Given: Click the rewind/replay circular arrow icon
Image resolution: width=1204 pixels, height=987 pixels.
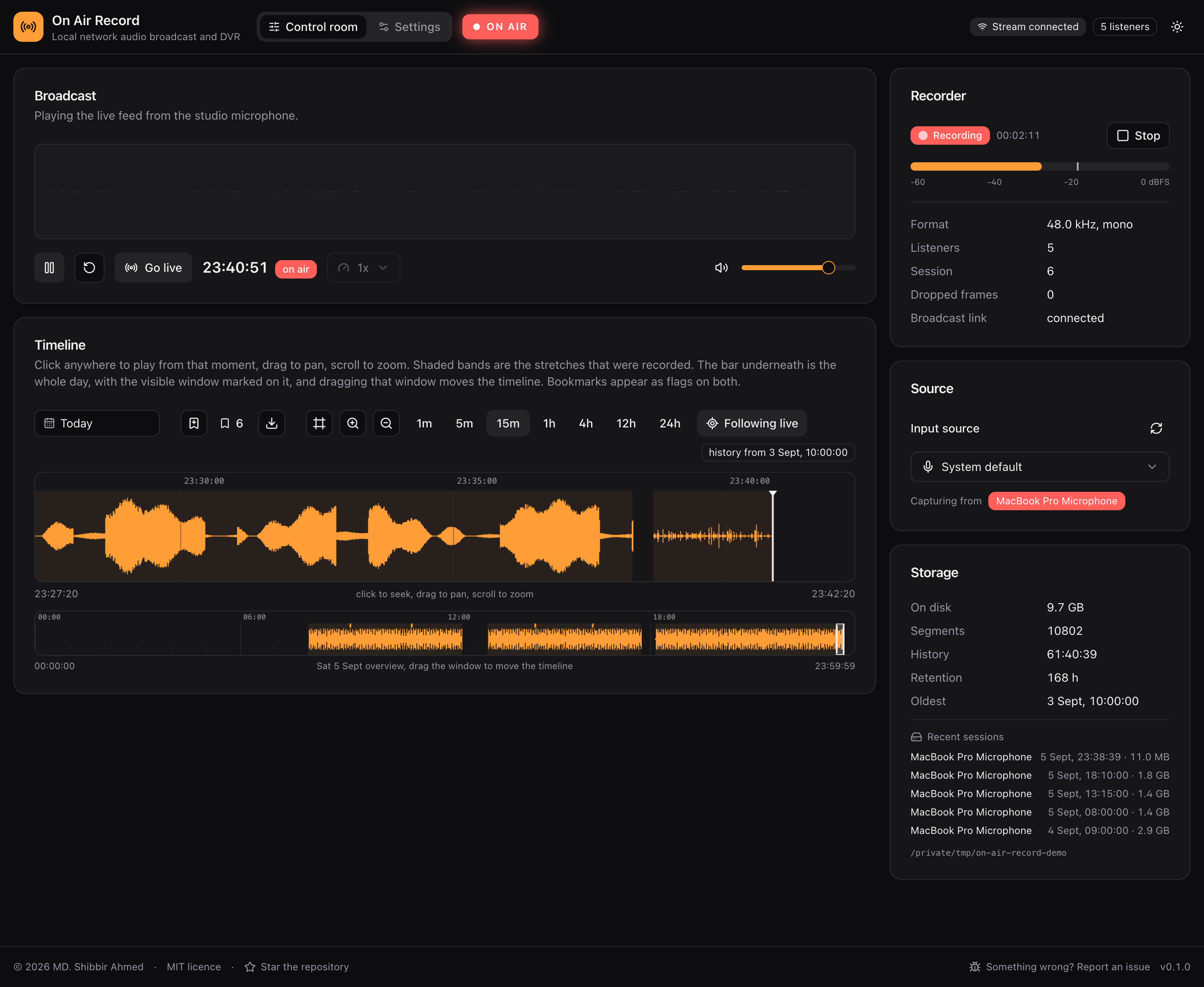Looking at the screenshot, I should (89, 268).
